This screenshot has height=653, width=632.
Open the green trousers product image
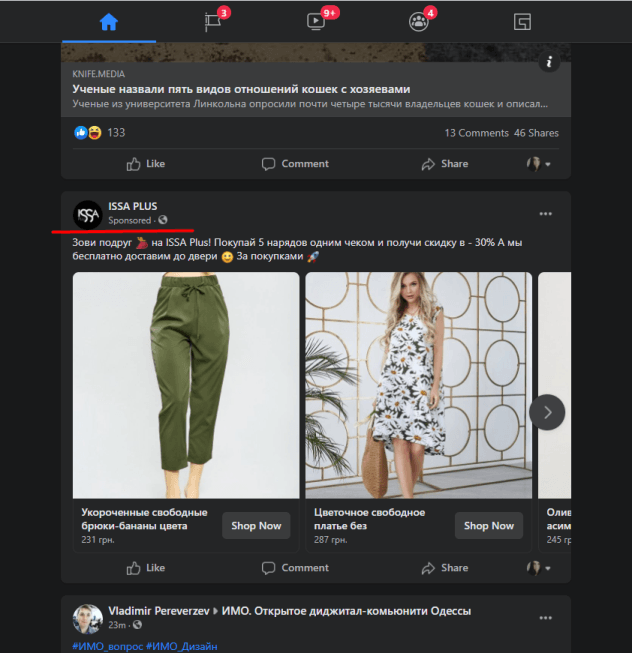coord(186,385)
